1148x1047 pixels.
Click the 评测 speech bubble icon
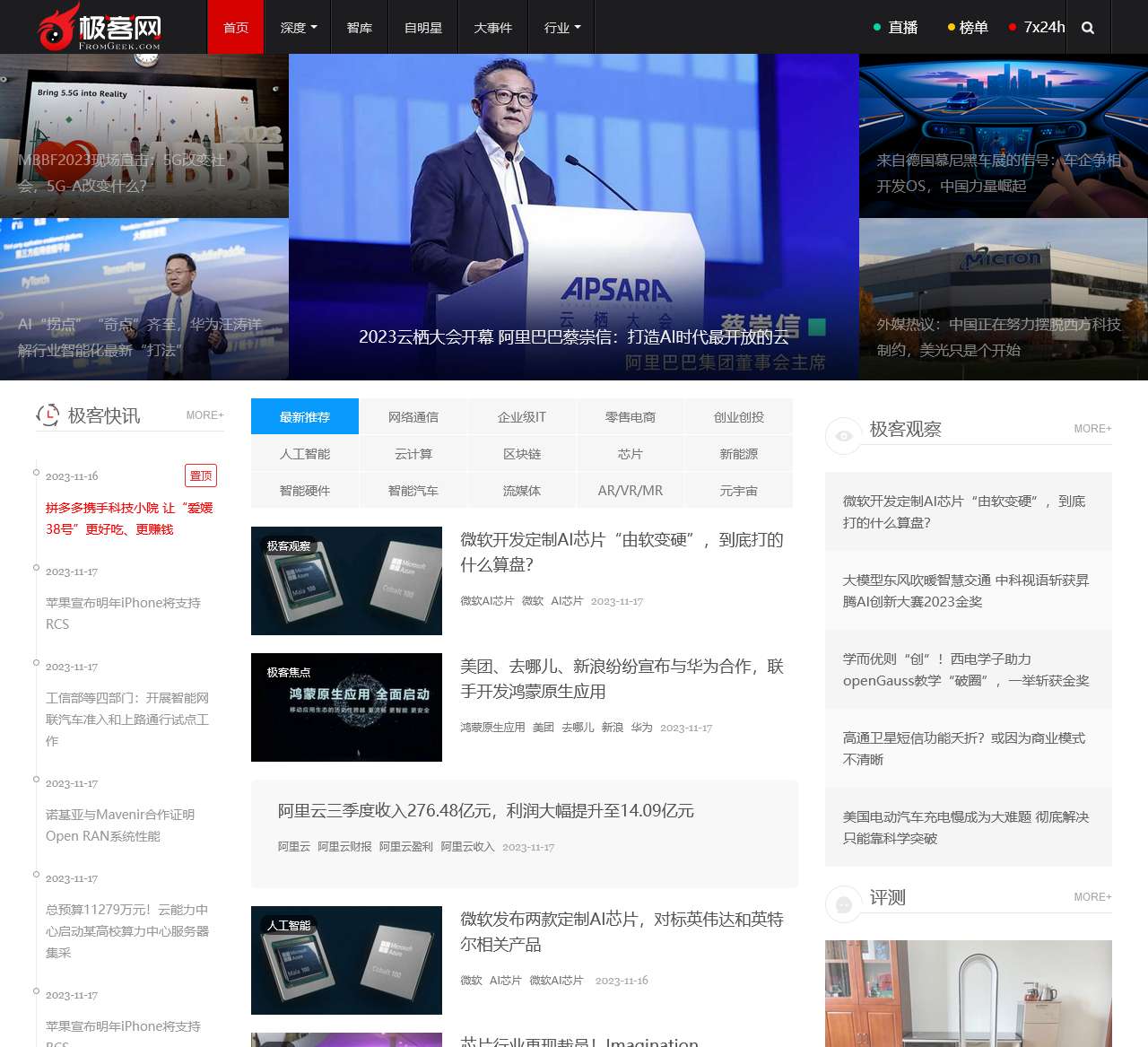(843, 904)
